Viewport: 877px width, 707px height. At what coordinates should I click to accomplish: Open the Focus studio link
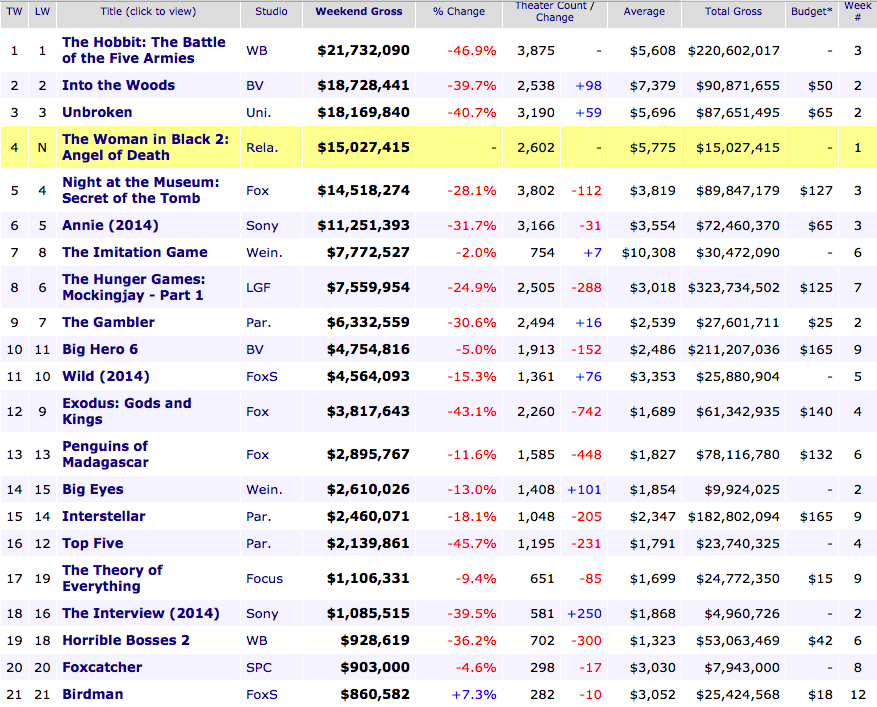(x=265, y=579)
